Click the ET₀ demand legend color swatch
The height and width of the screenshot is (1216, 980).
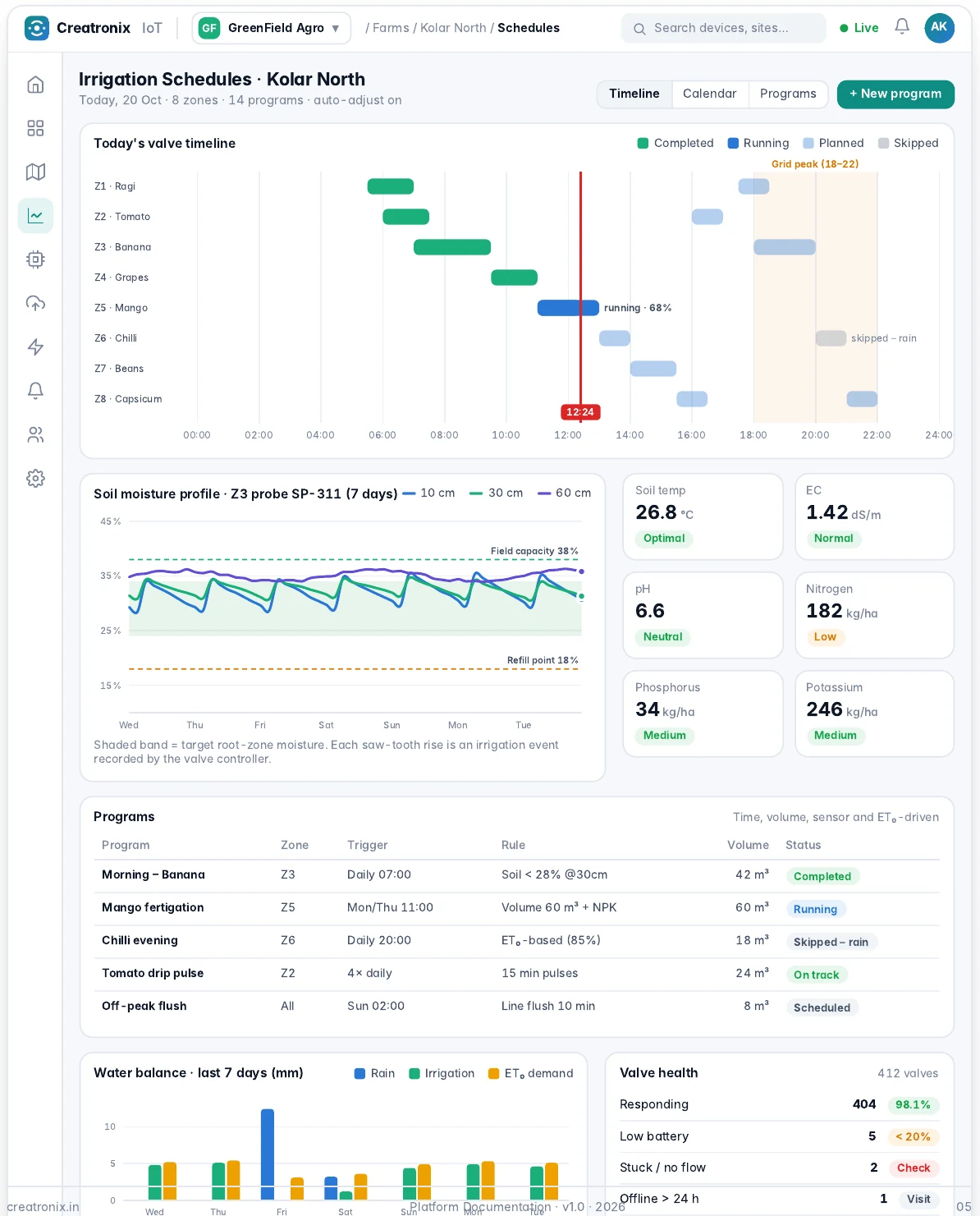point(493,1074)
